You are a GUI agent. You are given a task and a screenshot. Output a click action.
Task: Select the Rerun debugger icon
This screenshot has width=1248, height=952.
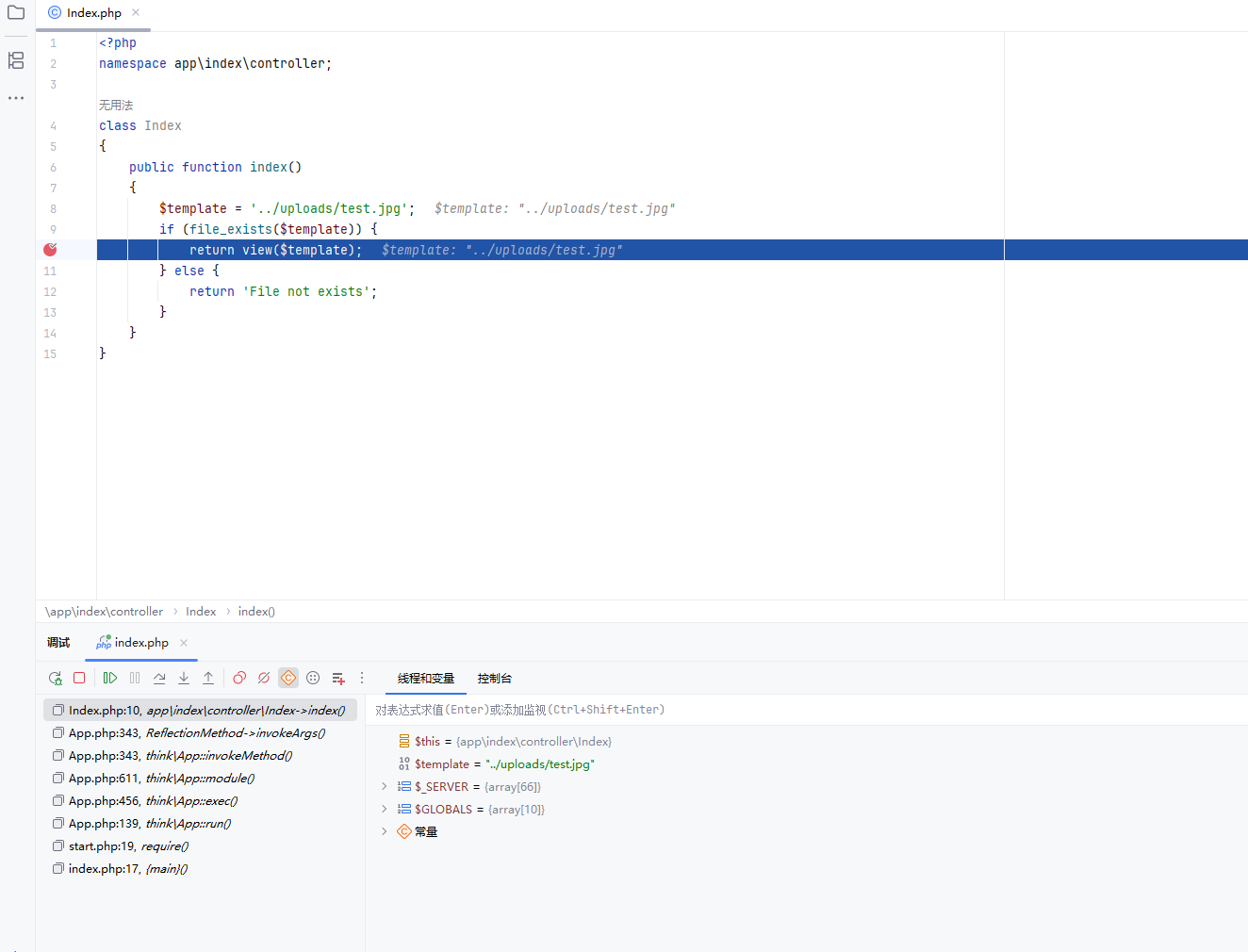pos(55,678)
